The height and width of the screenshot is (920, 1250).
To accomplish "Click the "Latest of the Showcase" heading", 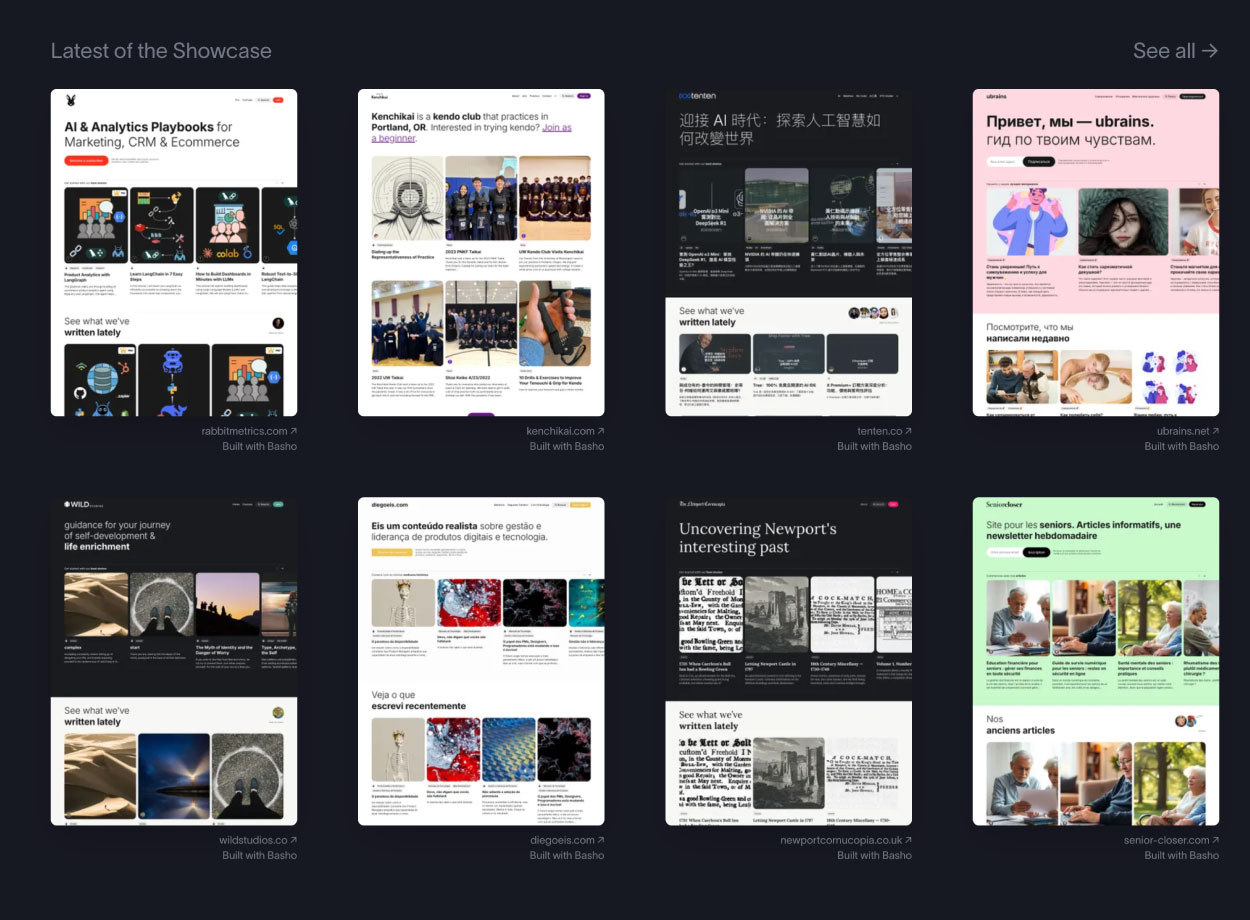I will pos(161,51).
